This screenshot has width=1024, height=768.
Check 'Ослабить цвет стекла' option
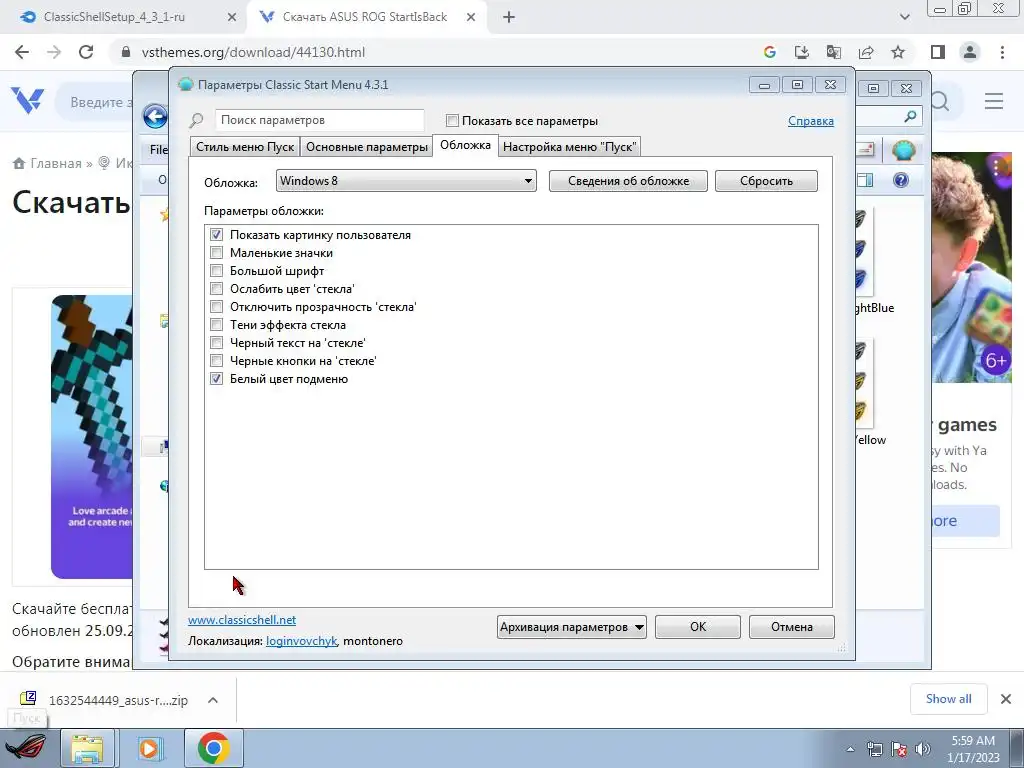(216, 289)
